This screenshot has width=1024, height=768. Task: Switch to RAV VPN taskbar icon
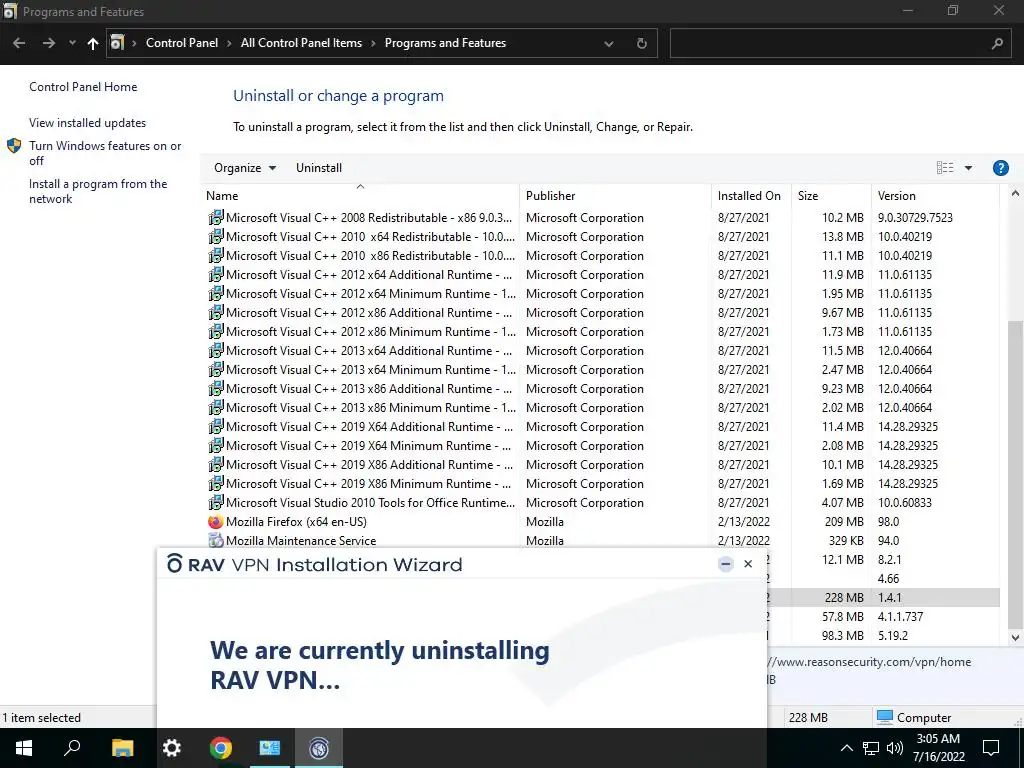pyautogui.click(x=319, y=748)
